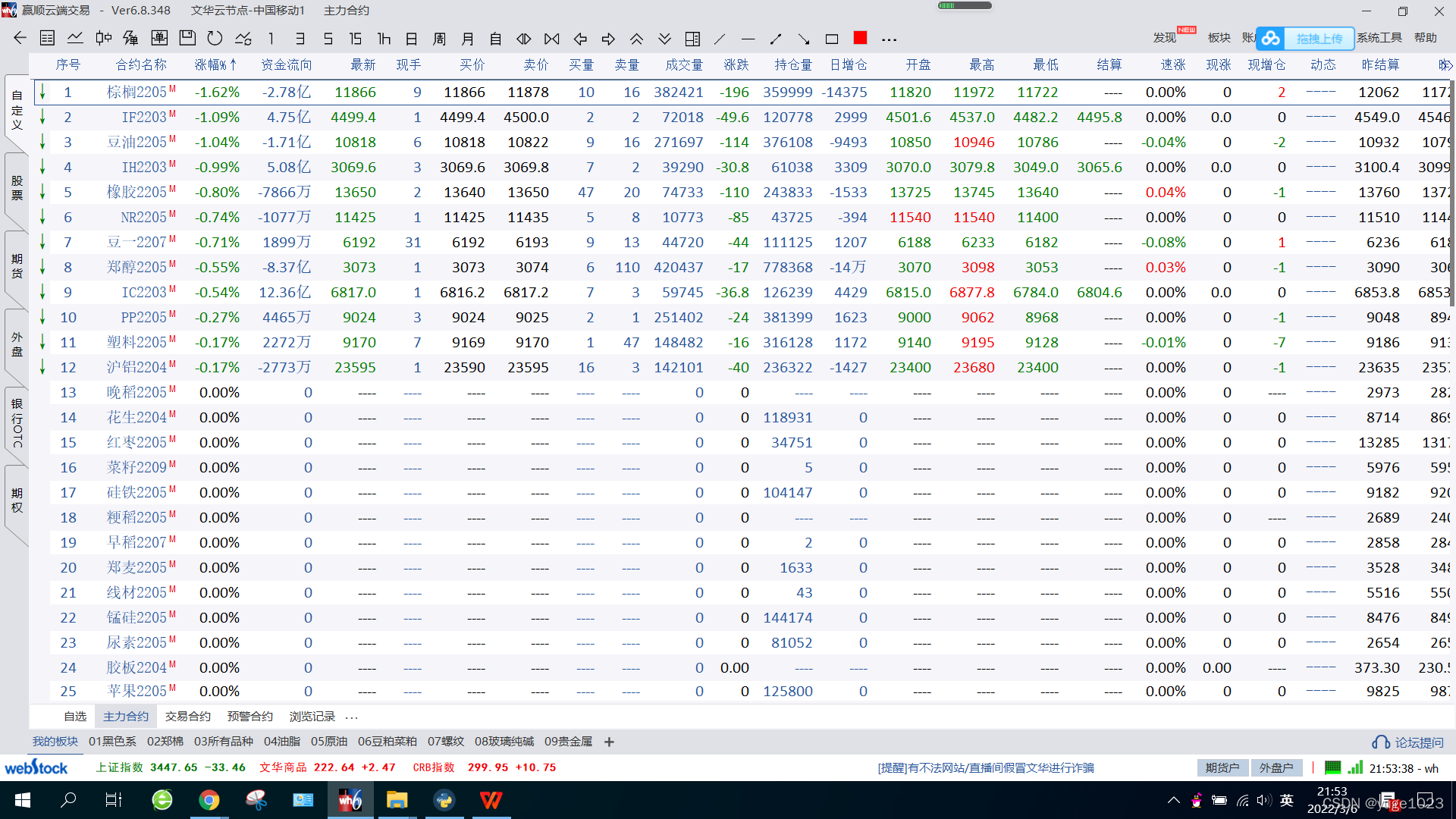Image resolution: width=1456 pixels, height=819 pixels.
Task: Click the horizontal compress chart icon
Action: (552, 39)
